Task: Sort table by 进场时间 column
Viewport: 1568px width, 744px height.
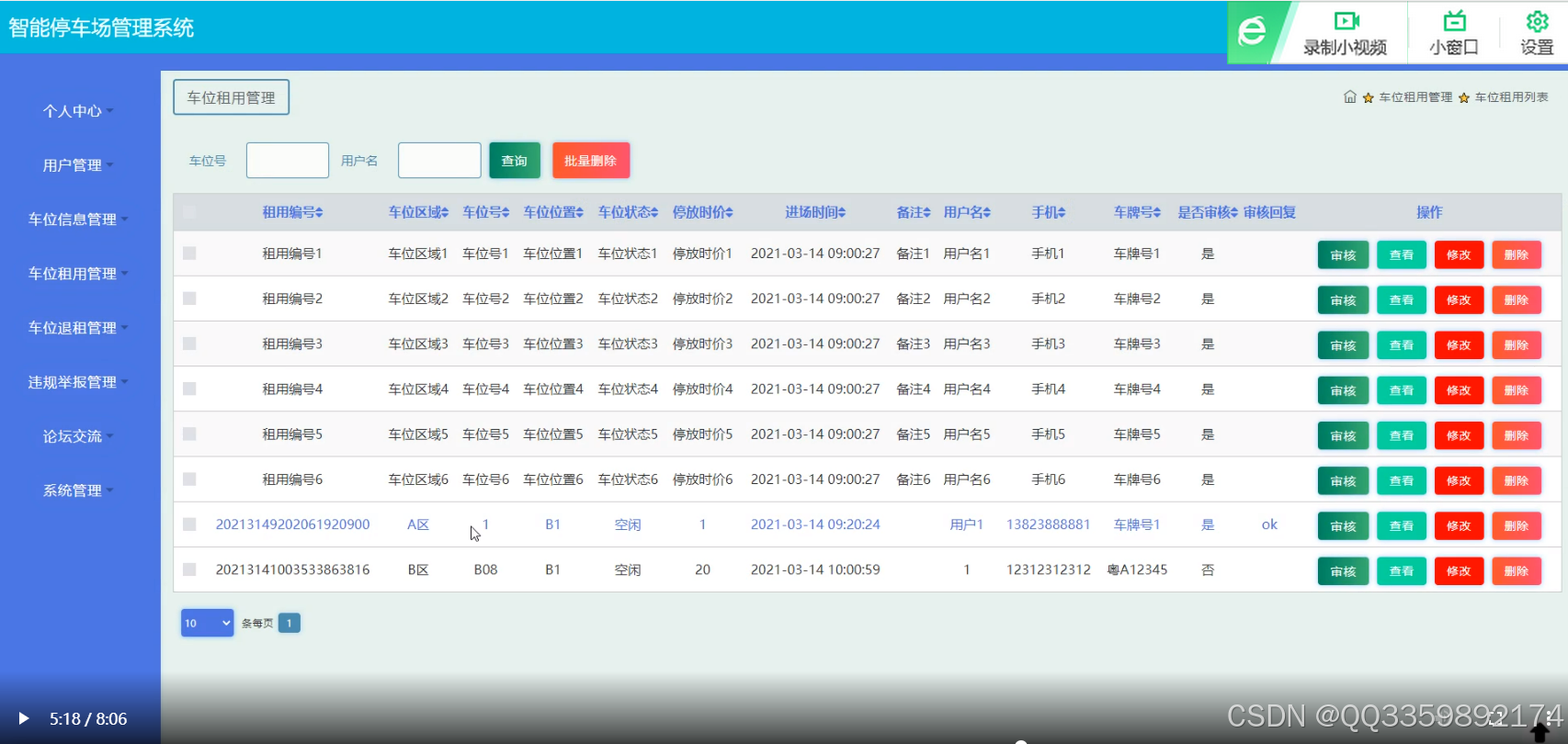Action: [x=815, y=212]
